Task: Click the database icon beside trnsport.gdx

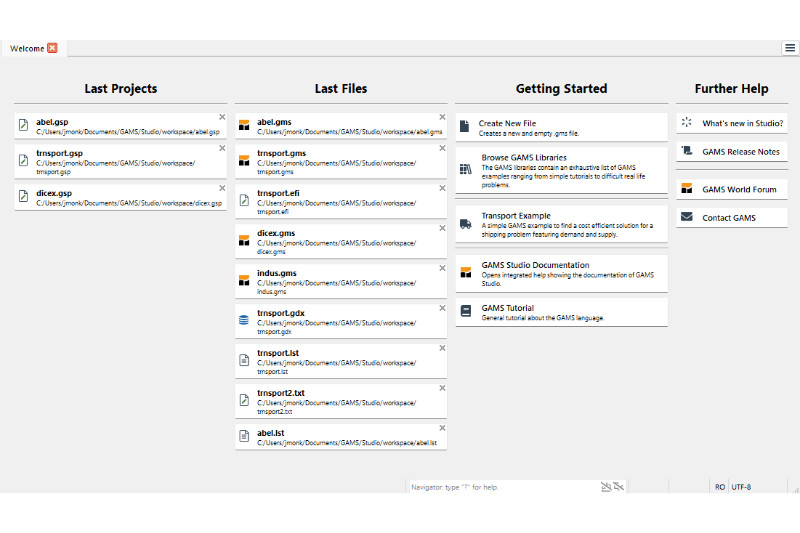Action: pyautogui.click(x=244, y=320)
